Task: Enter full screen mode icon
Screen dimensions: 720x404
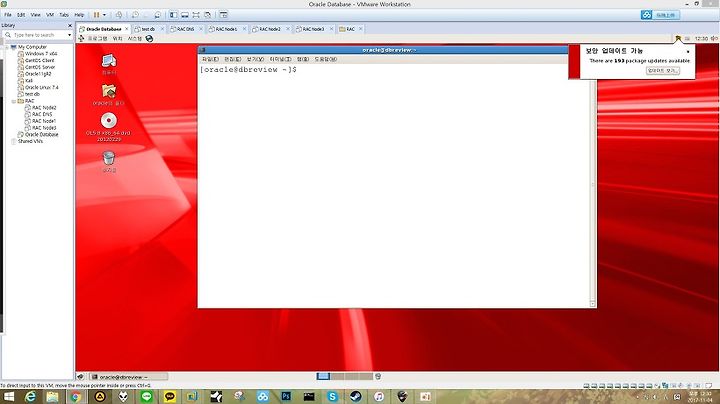Action: [196, 15]
